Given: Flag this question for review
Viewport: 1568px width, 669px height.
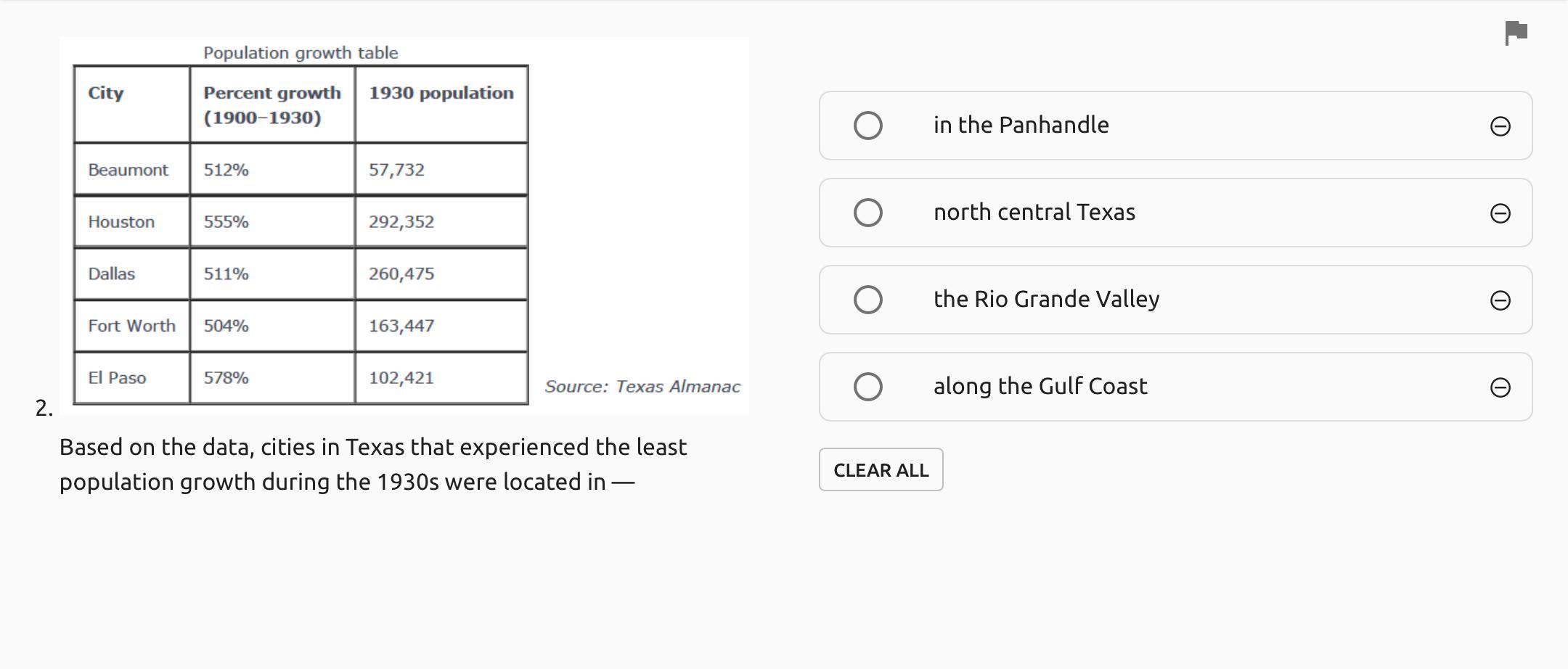Looking at the screenshot, I should click(1516, 33).
